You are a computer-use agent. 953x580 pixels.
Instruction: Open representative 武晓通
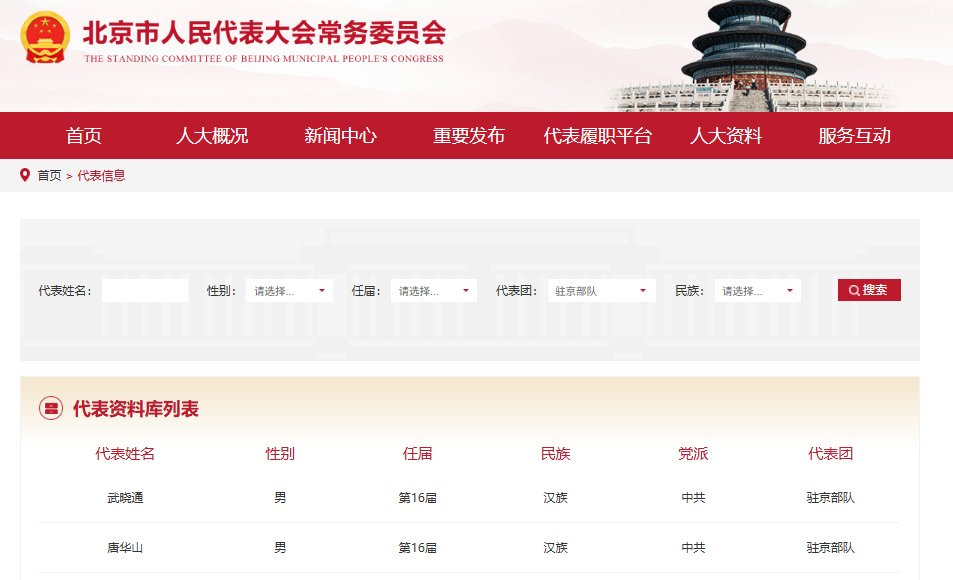tap(125, 498)
